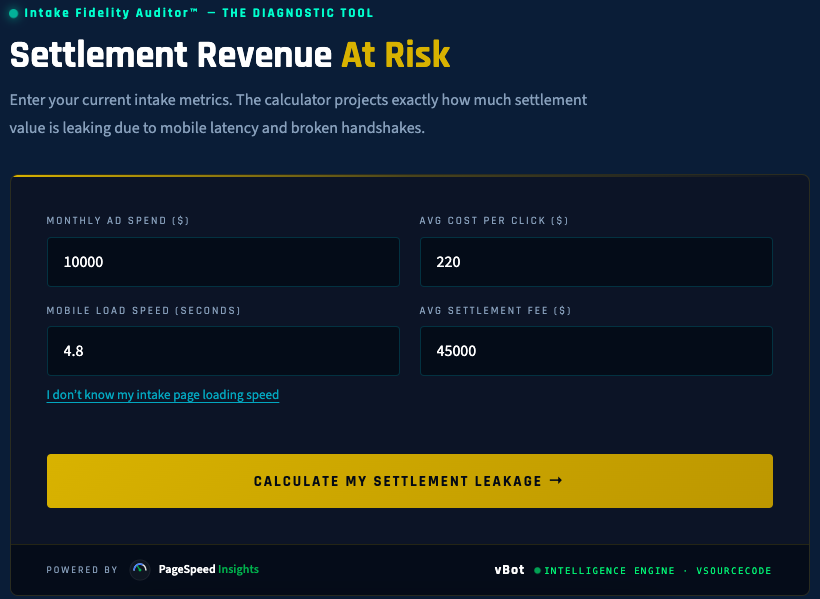The image size is (820, 599).
Task: Click the Avg Settlement Fee input field
Action: [596, 351]
